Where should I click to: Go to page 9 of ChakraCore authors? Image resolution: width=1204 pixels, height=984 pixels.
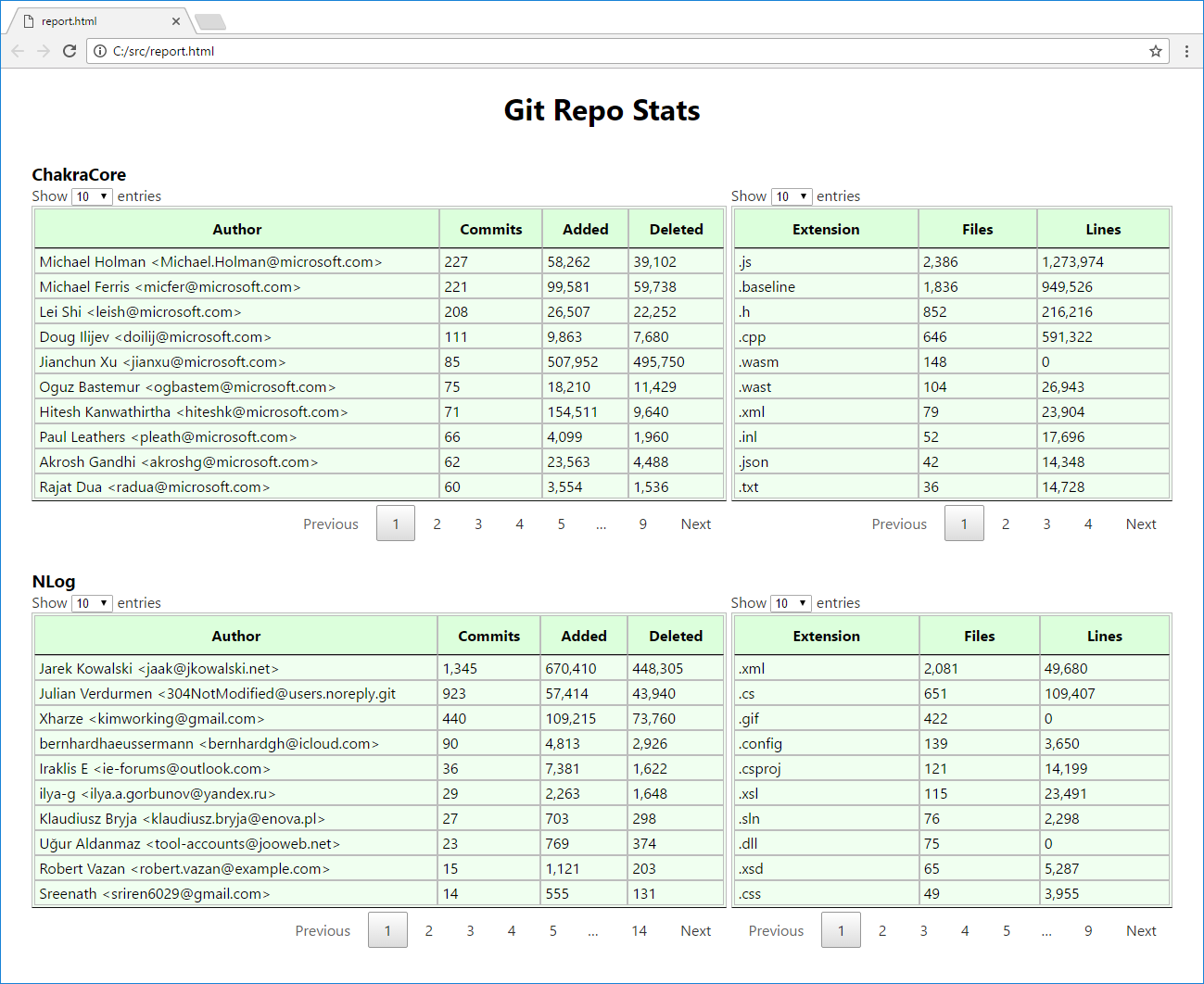click(x=642, y=524)
